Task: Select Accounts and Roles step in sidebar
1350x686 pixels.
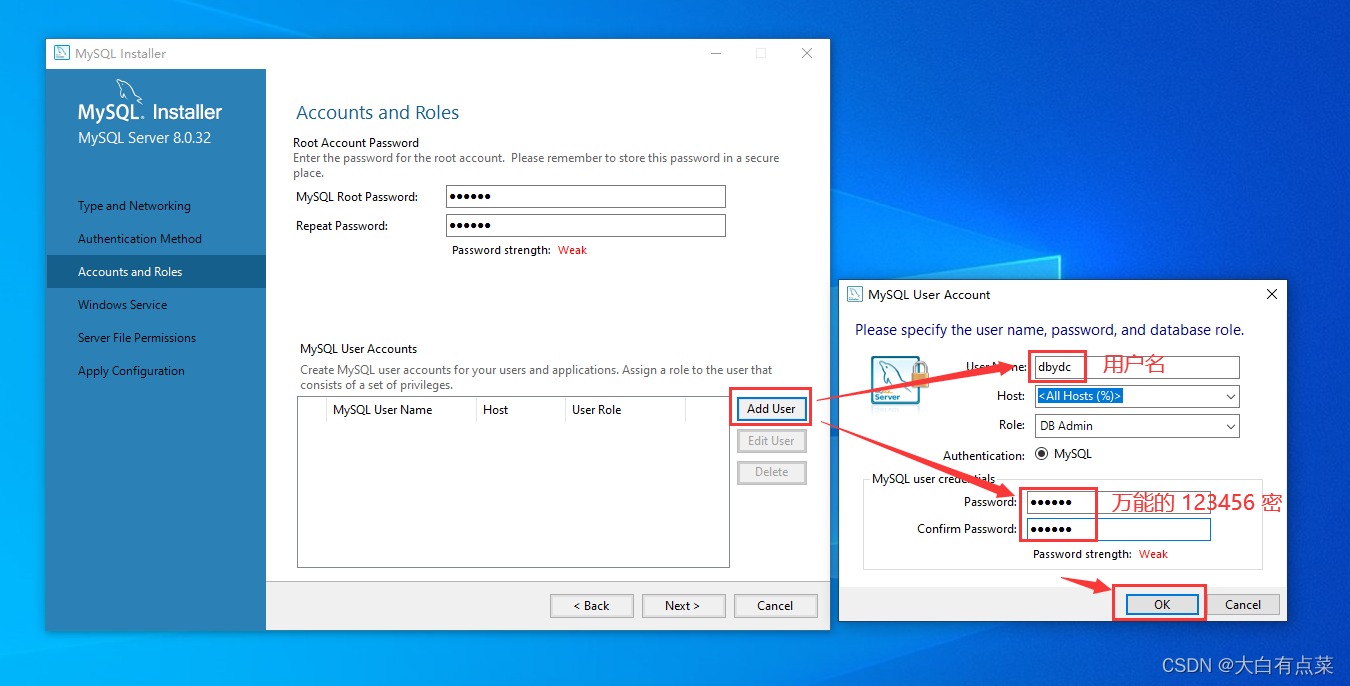Action: [156, 272]
